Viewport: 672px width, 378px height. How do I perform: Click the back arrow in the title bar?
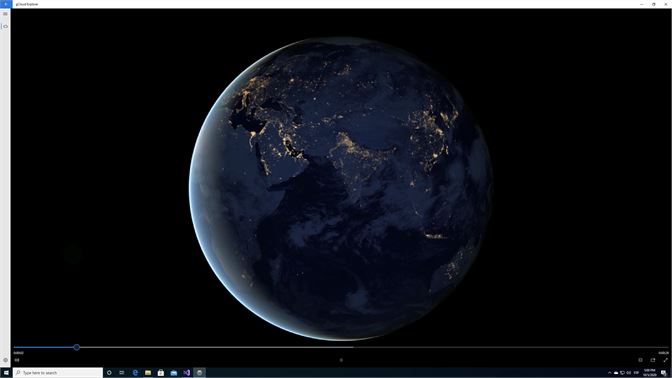pos(5,4)
